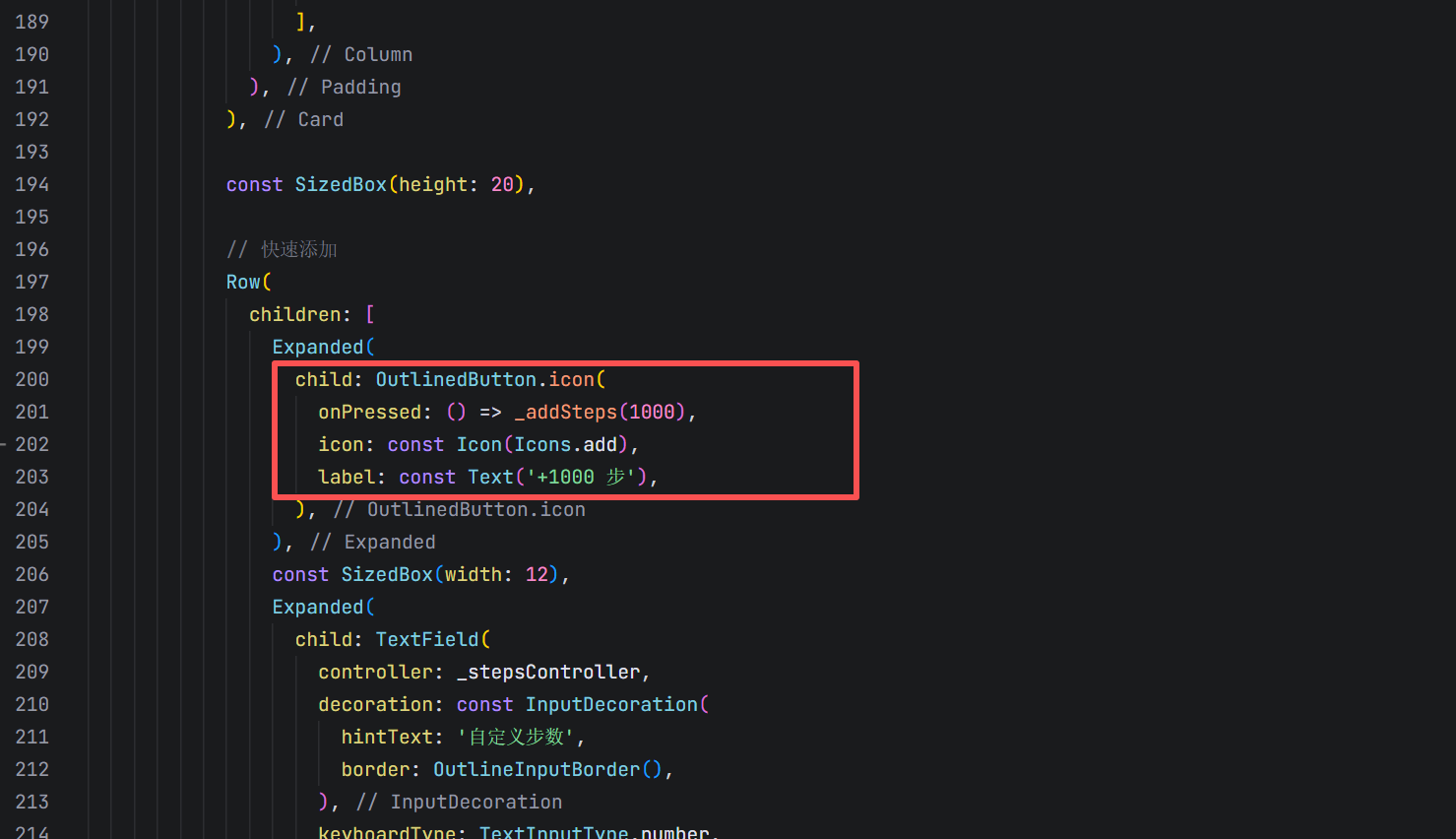Click line number 189 in the gutter
Image resolution: width=1456 pixels, height=839 pixels.
[x=32, y=22]
